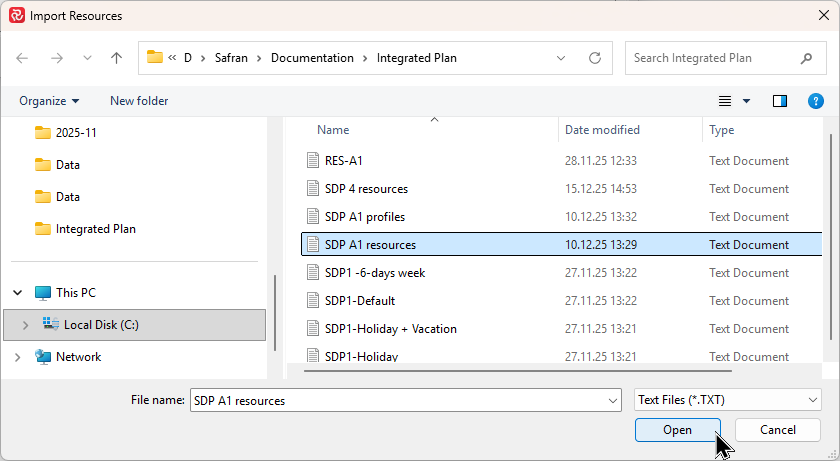Screen dimensions: 840x461
Task: Click the Cancel button
Action: [778, 430]
